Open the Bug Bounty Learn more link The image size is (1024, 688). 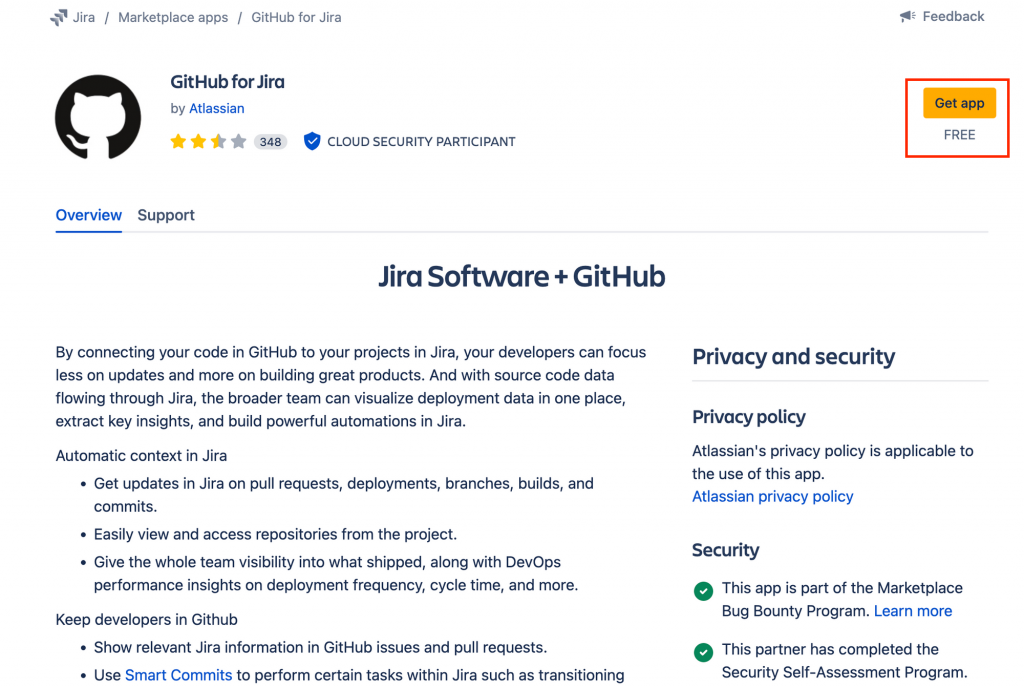912,611
